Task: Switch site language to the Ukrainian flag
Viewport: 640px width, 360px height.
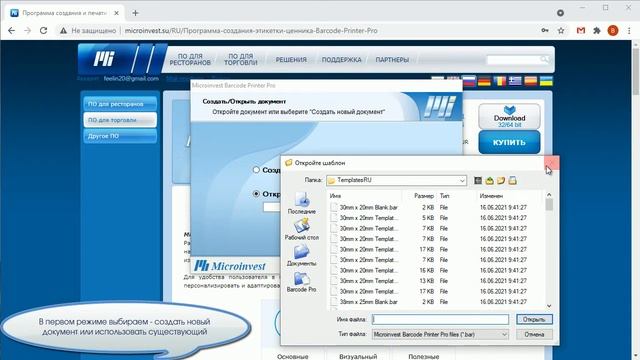Action: click(x=546, y=81)
